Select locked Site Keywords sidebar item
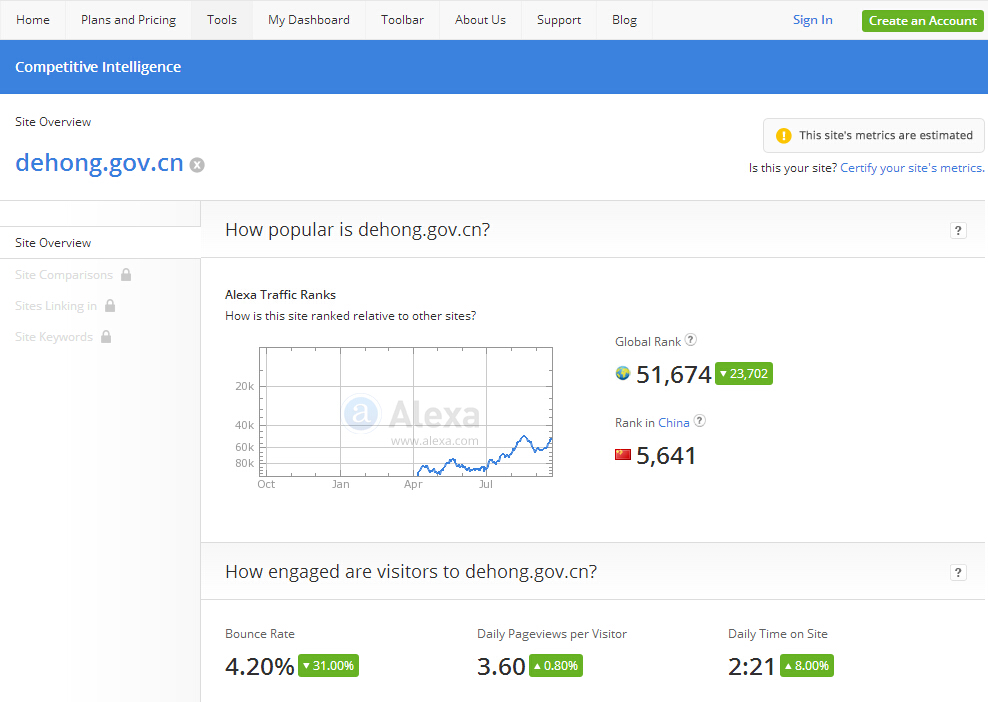 (54, 337)
